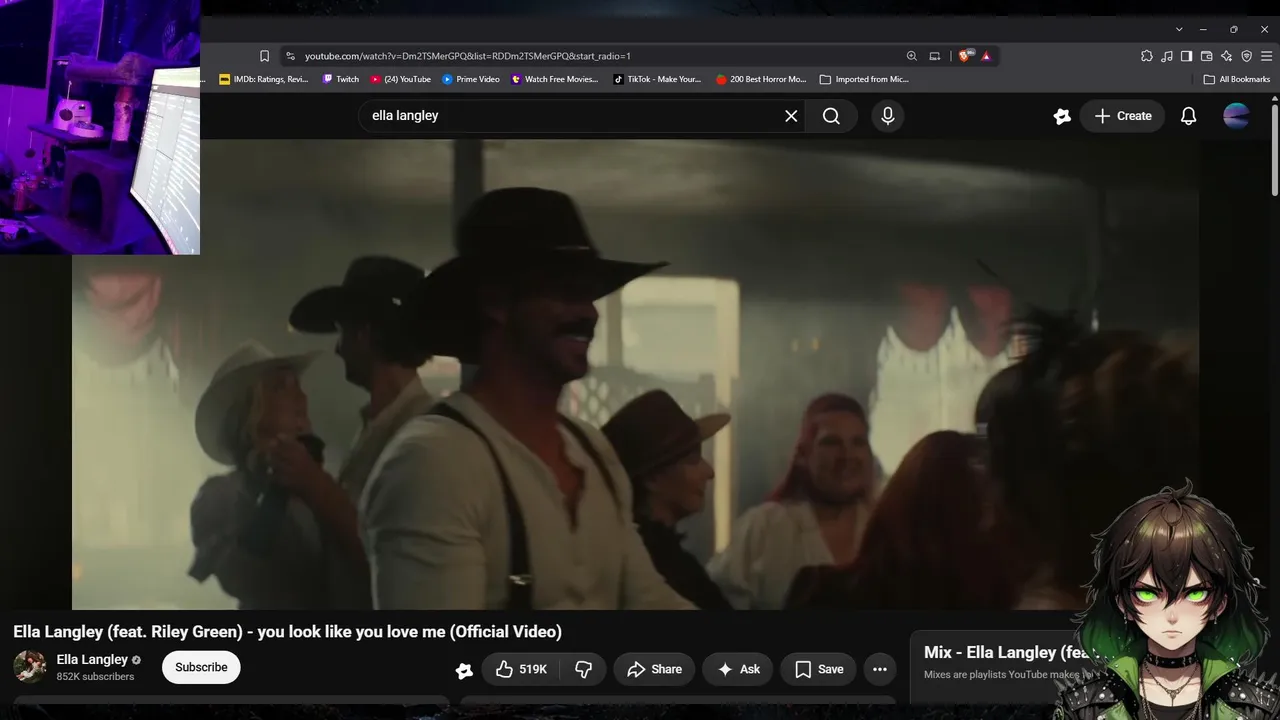Open more actions three-dot menu
Screen dimensions: 1280x720
point(880,669)
